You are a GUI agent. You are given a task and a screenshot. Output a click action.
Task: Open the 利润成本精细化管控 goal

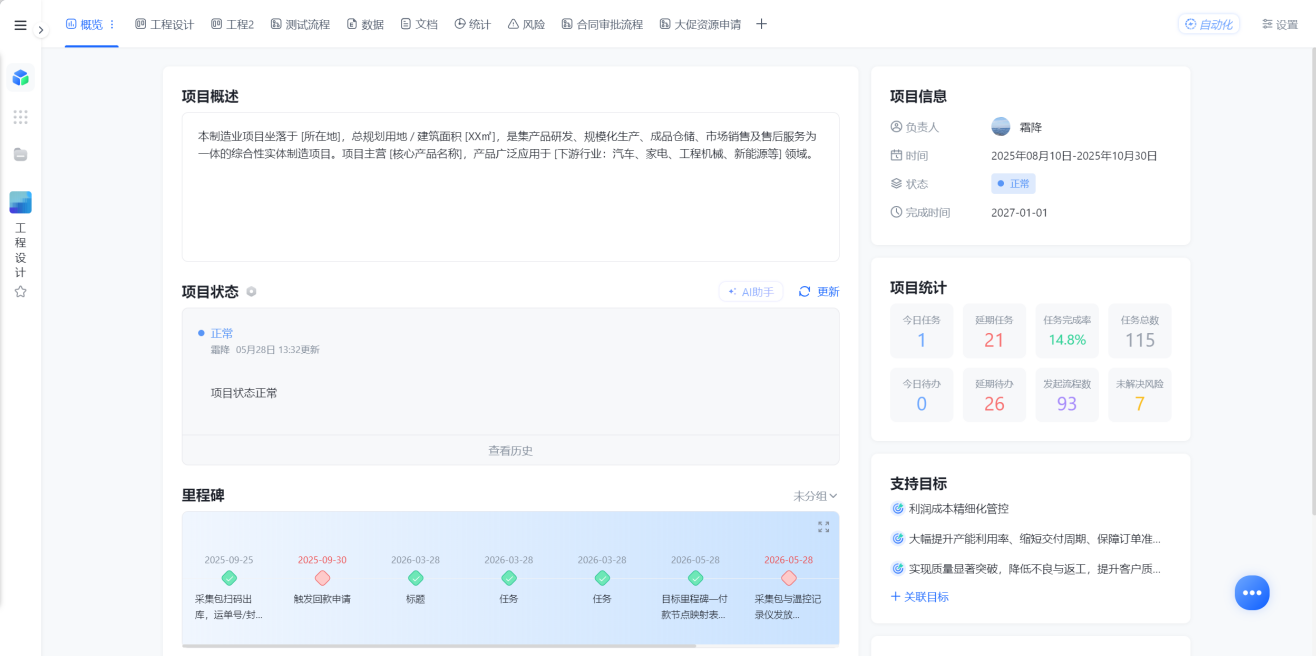pos(958,509)
